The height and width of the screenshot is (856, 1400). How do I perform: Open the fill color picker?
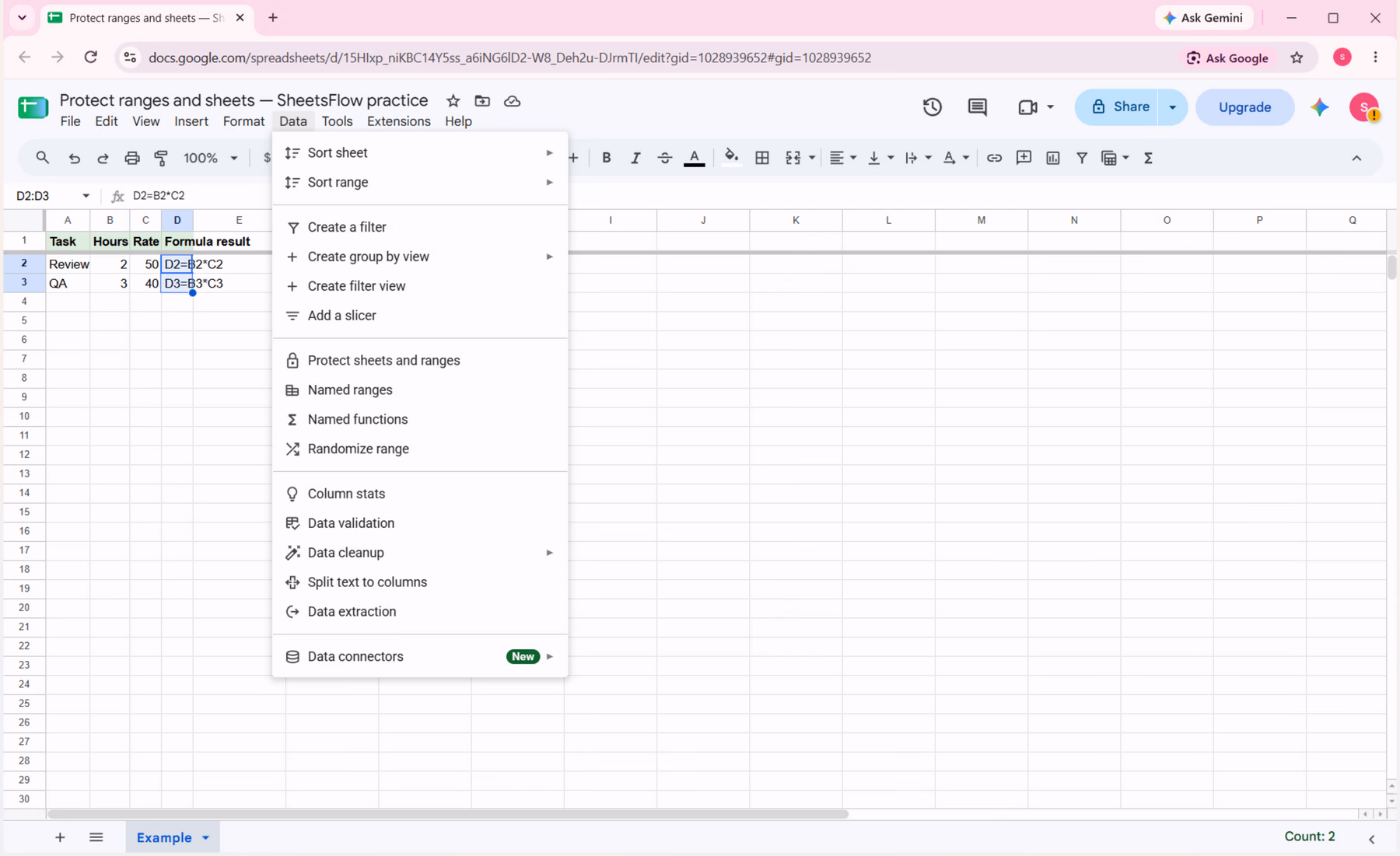click(731, 158)
